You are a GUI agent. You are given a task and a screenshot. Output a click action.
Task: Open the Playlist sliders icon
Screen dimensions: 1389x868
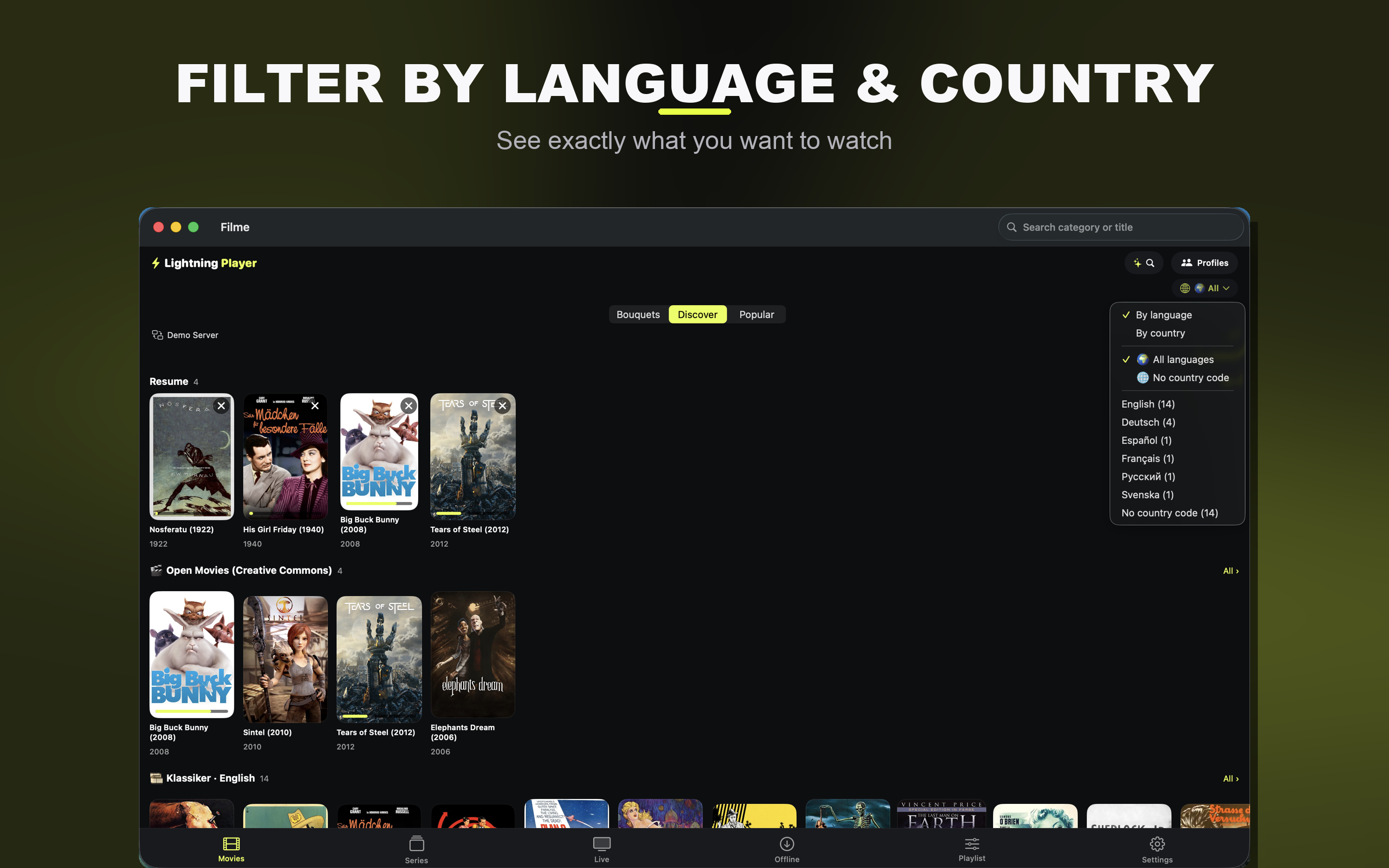pos(972,843)
